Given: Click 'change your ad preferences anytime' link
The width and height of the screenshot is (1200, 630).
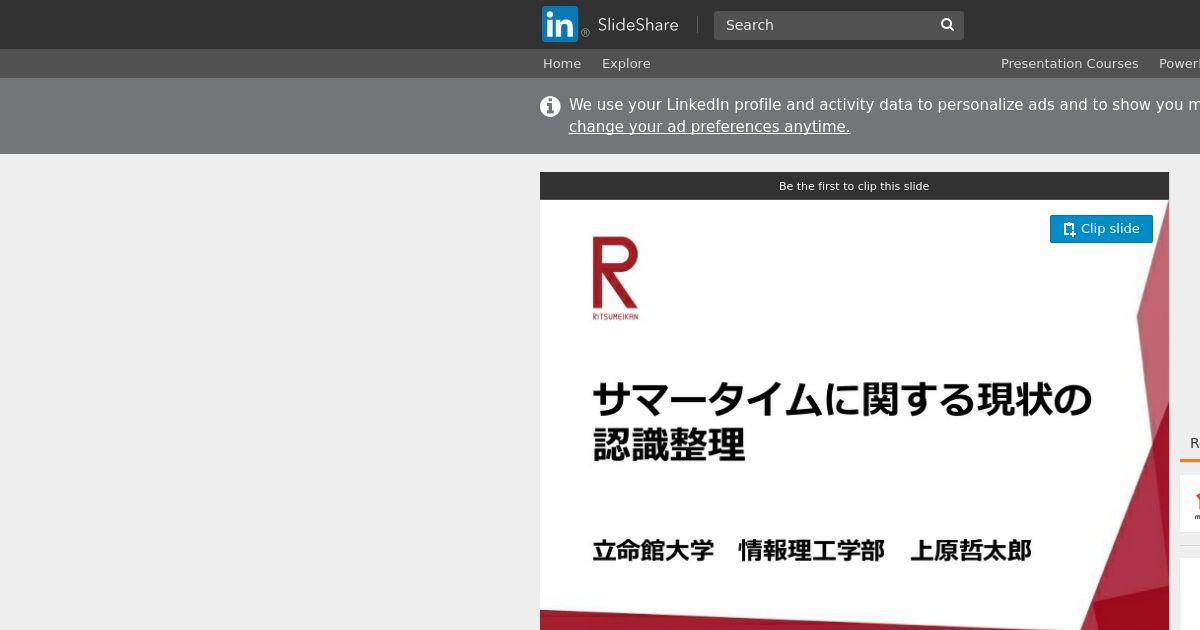Looking at the screenshot, I should point(709,127).
